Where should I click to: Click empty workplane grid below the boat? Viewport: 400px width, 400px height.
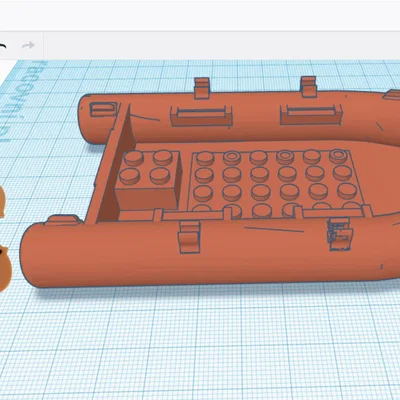[x=200, y=340]
